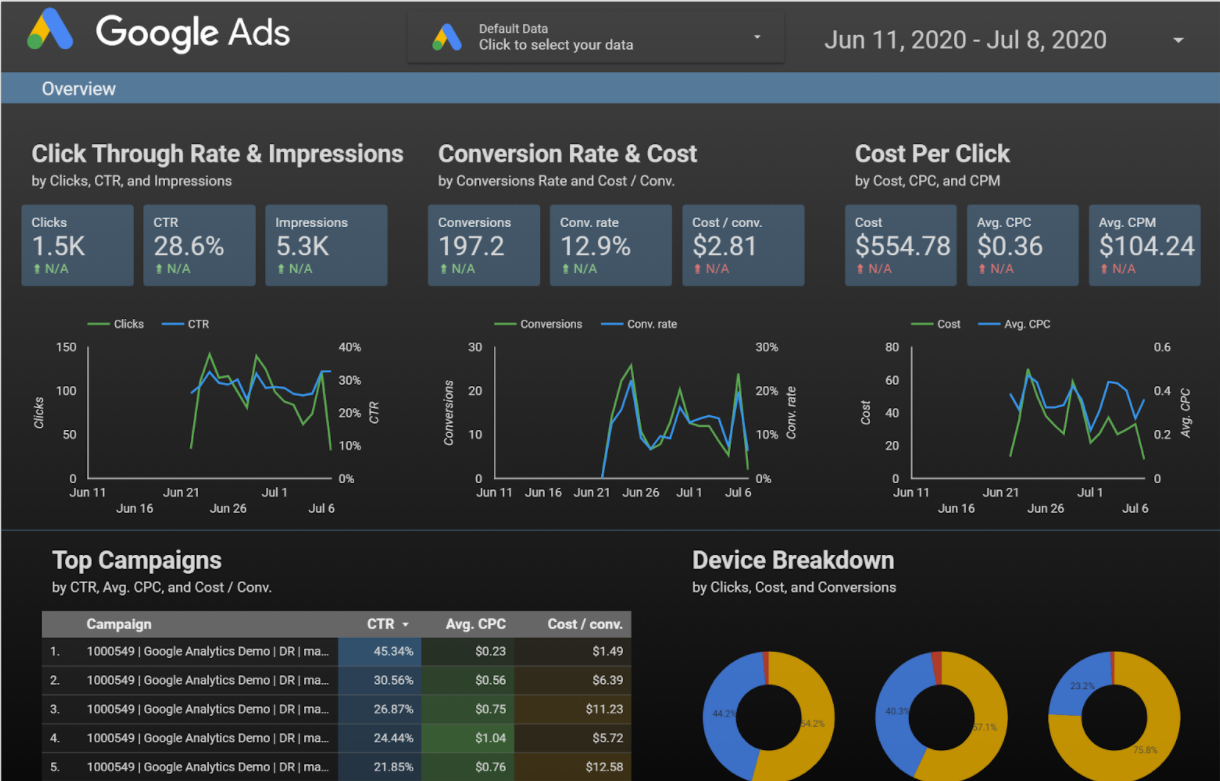This screenshot has width=1220, height=781.
Task: Sort by Cost / conv. column header
Action: pos(585,624)
